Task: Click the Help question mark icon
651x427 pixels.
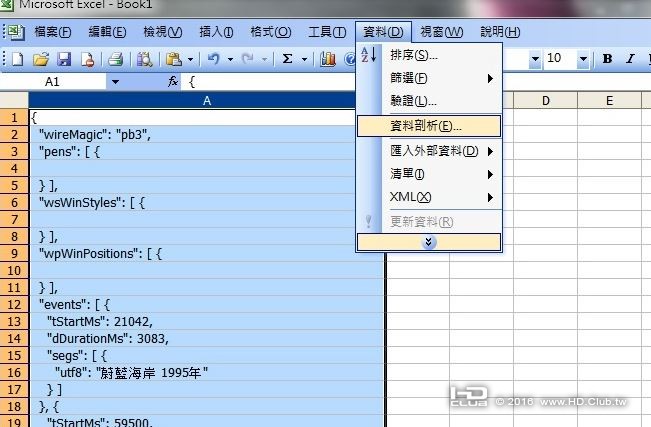Action: coord(350,59)
